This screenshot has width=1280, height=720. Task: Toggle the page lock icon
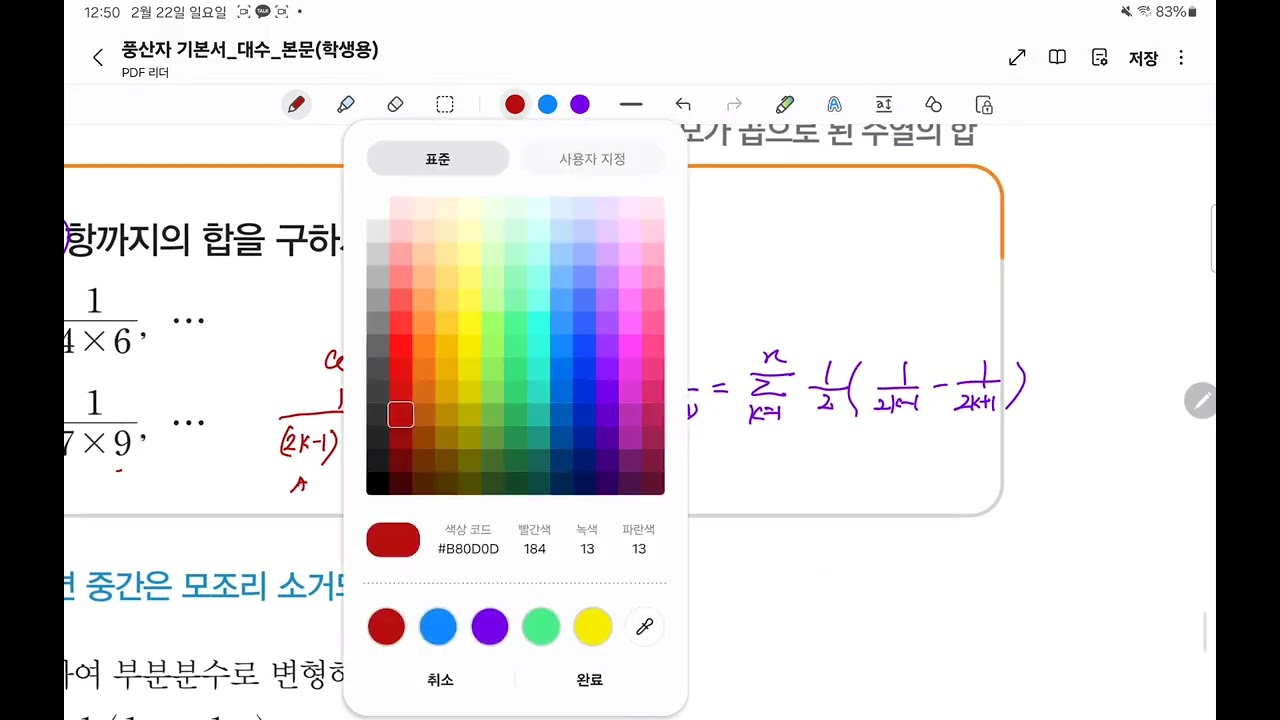point(984,104)
